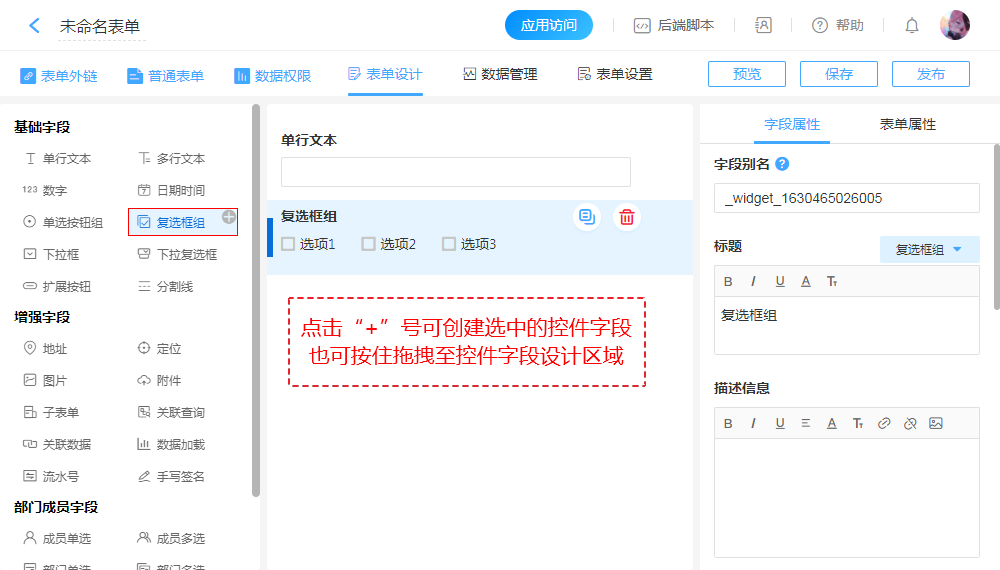The height and width of the screenshot is (570, 1000).
Task: Tick the 选项2 checkbox
Action: coord(368,244)
